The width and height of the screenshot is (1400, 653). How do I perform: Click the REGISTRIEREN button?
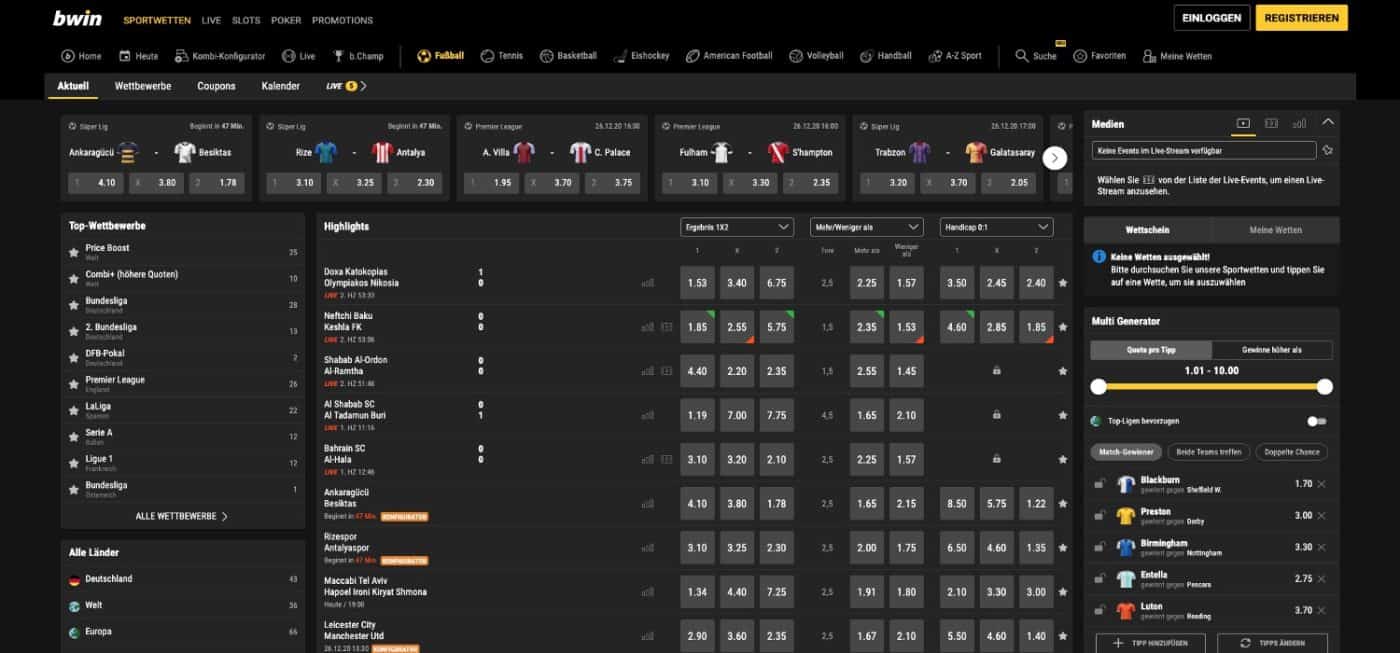tap(1301, 18)
